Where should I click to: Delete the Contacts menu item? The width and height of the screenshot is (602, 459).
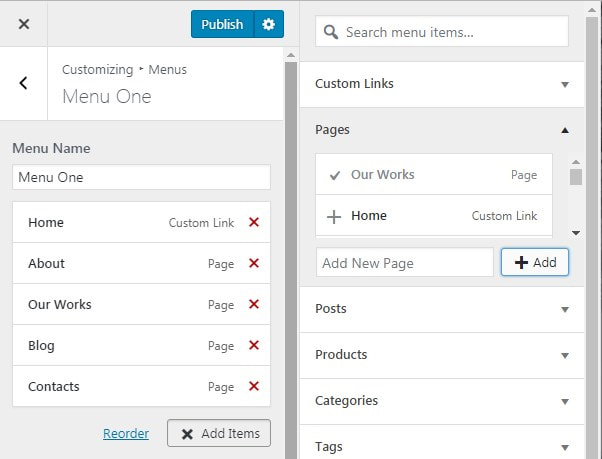click(254, 386)
